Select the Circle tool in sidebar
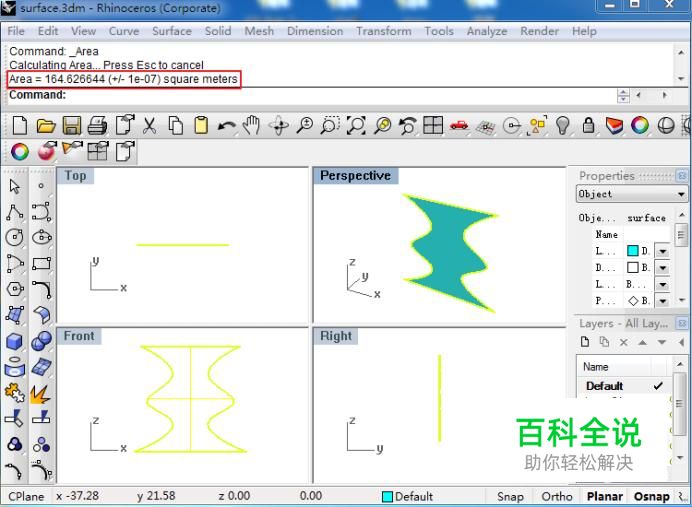Viewport: 692px width, 507px height. pos(15,237)
